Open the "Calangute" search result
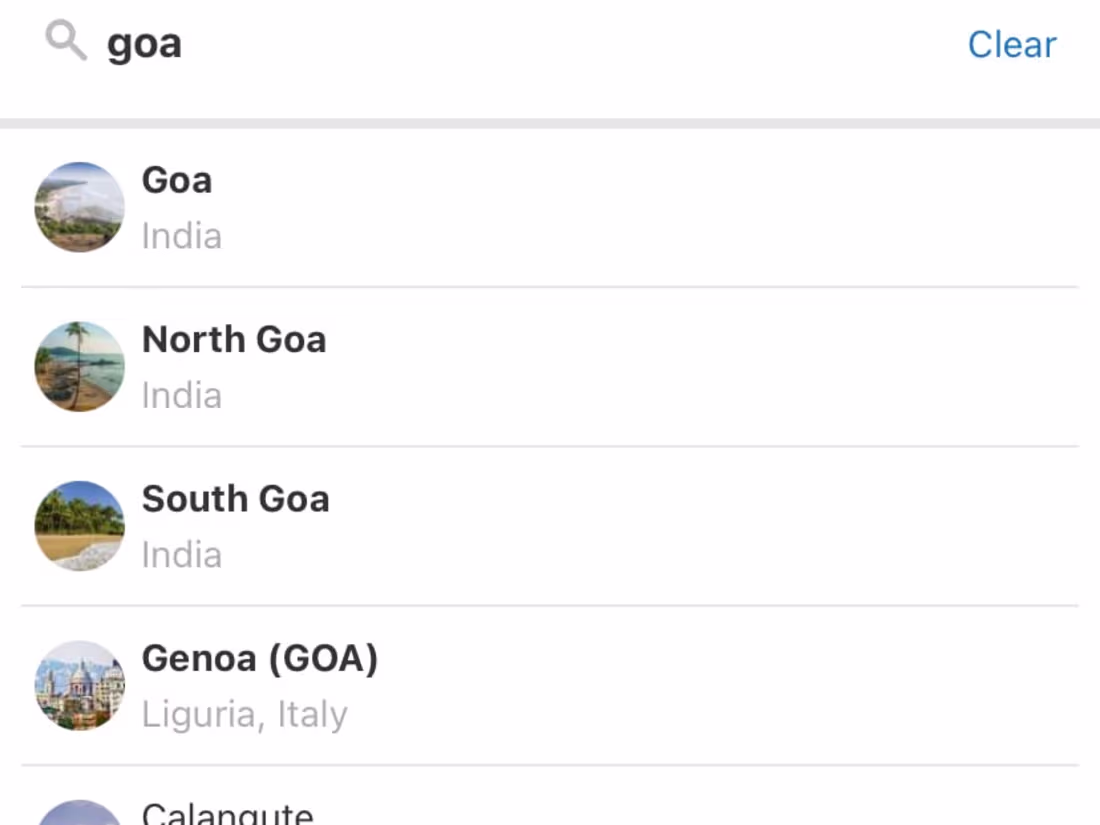 (228, 813)
